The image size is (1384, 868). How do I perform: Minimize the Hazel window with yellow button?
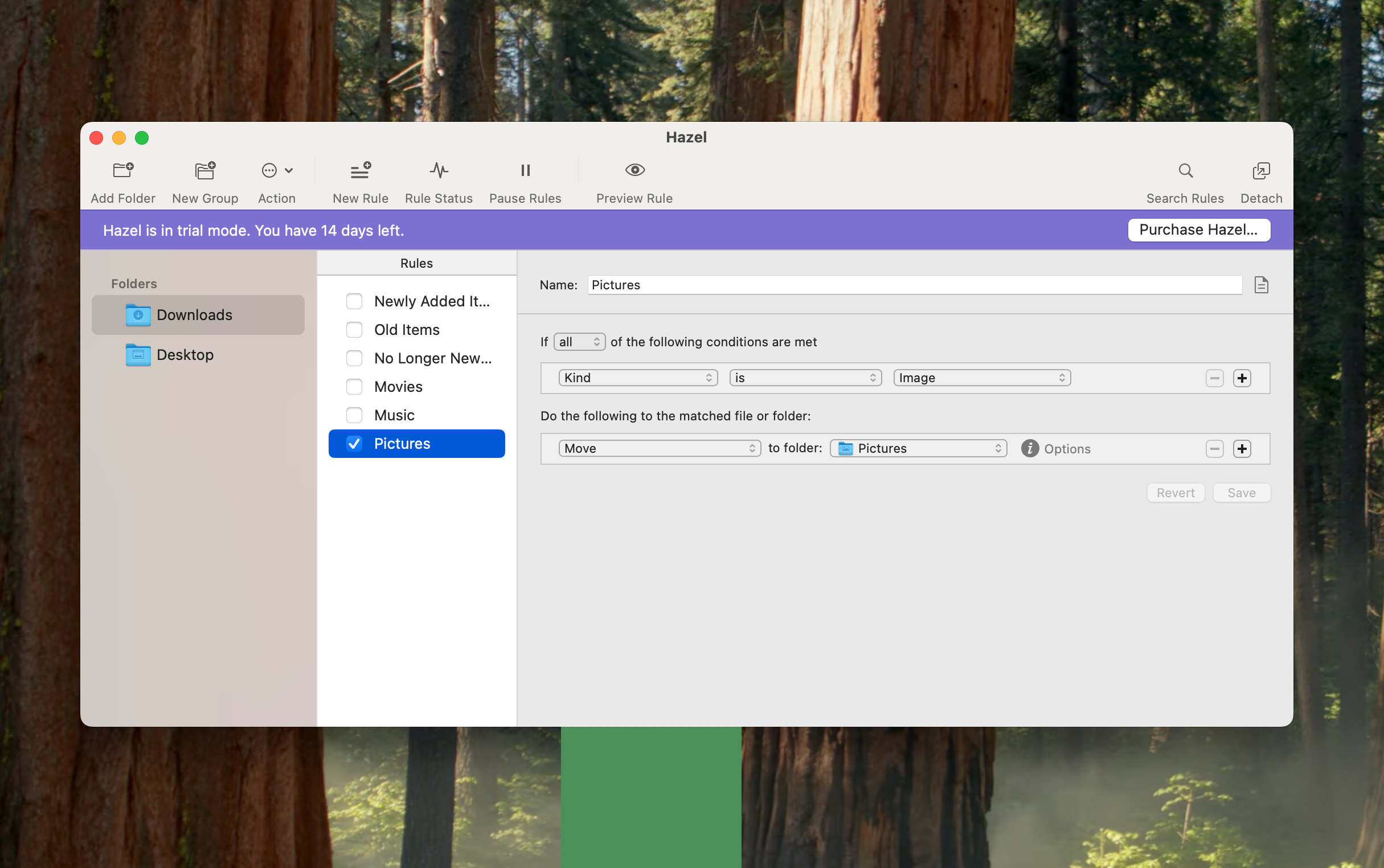[119, 138]
